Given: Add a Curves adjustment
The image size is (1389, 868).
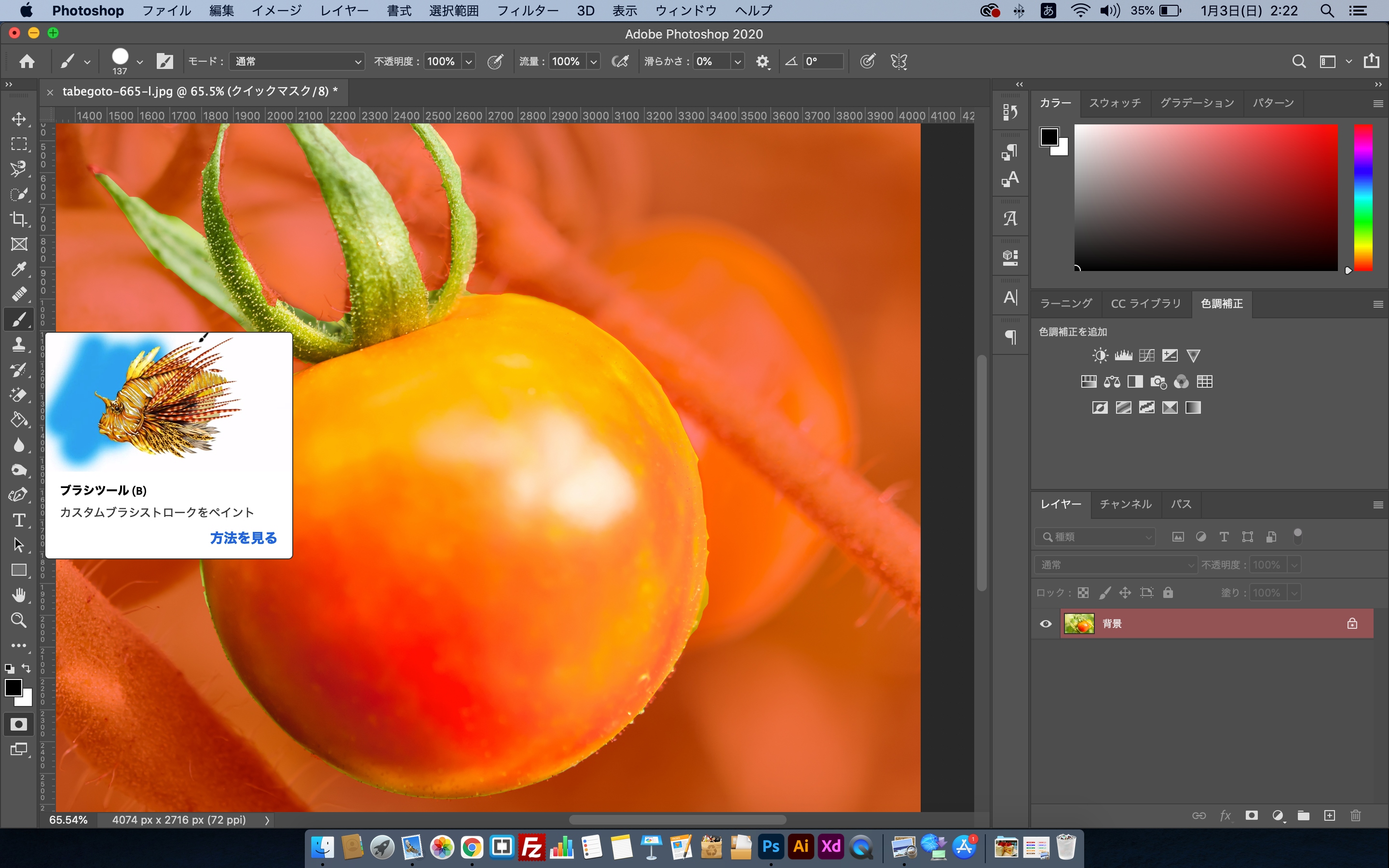Looking at the screenshot, I should pos(1147,355).
